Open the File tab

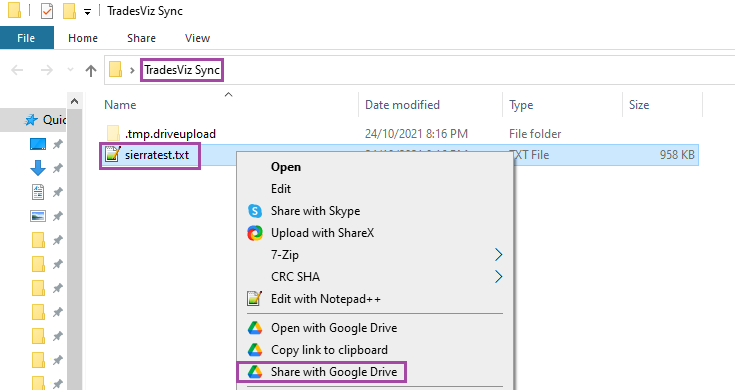click(26, 38)
